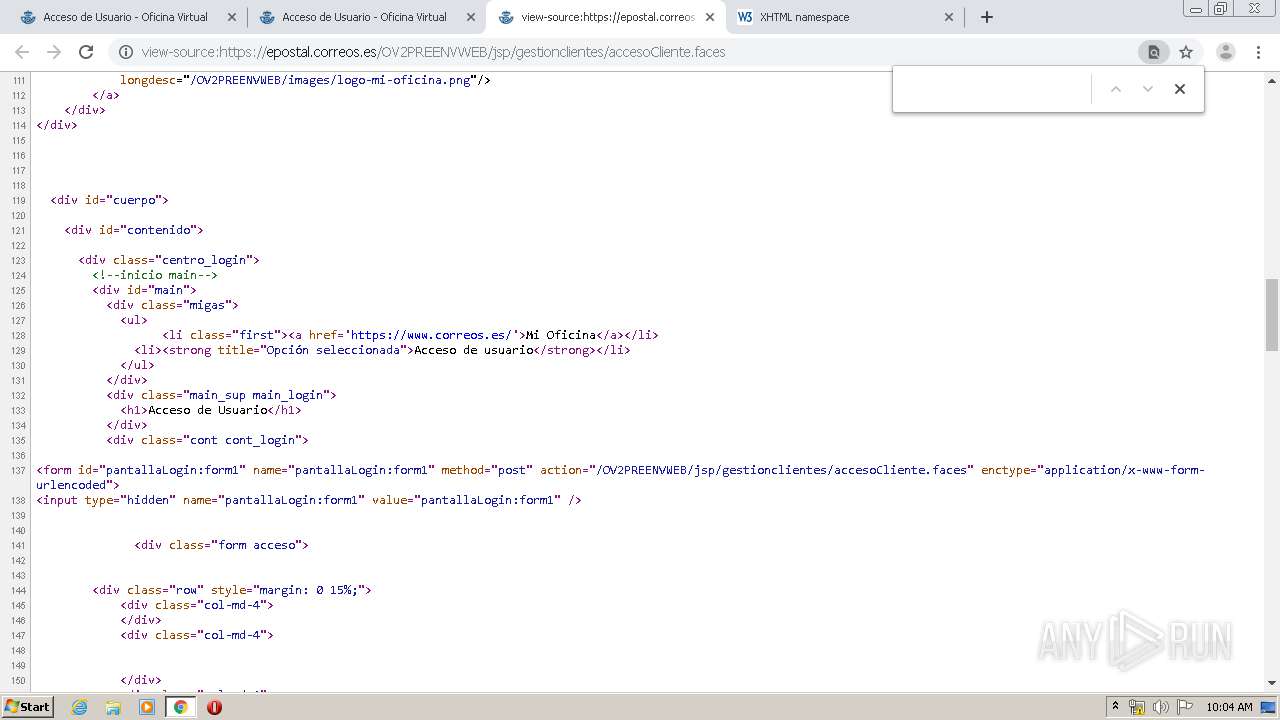The width and height of the screenshot is (1280, 720).
Task: Click the 'Opción seleccionada' title attribute text
Action: tap(335, 350)
